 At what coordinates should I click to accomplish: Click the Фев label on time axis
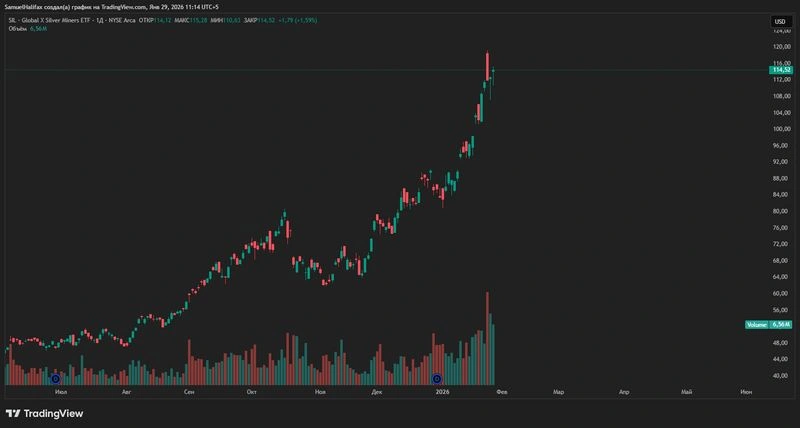coord(502,392)
